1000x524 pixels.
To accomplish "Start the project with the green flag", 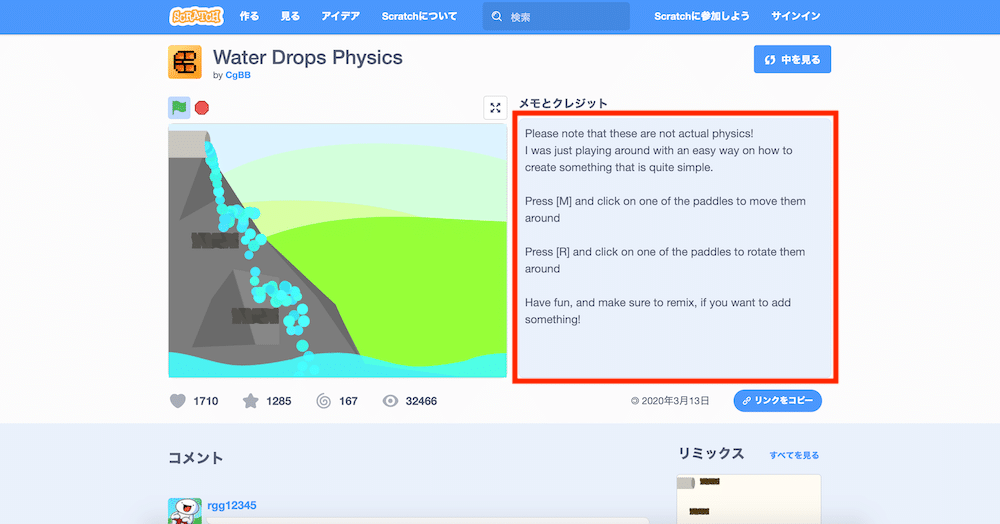I will tap(179, 108).
